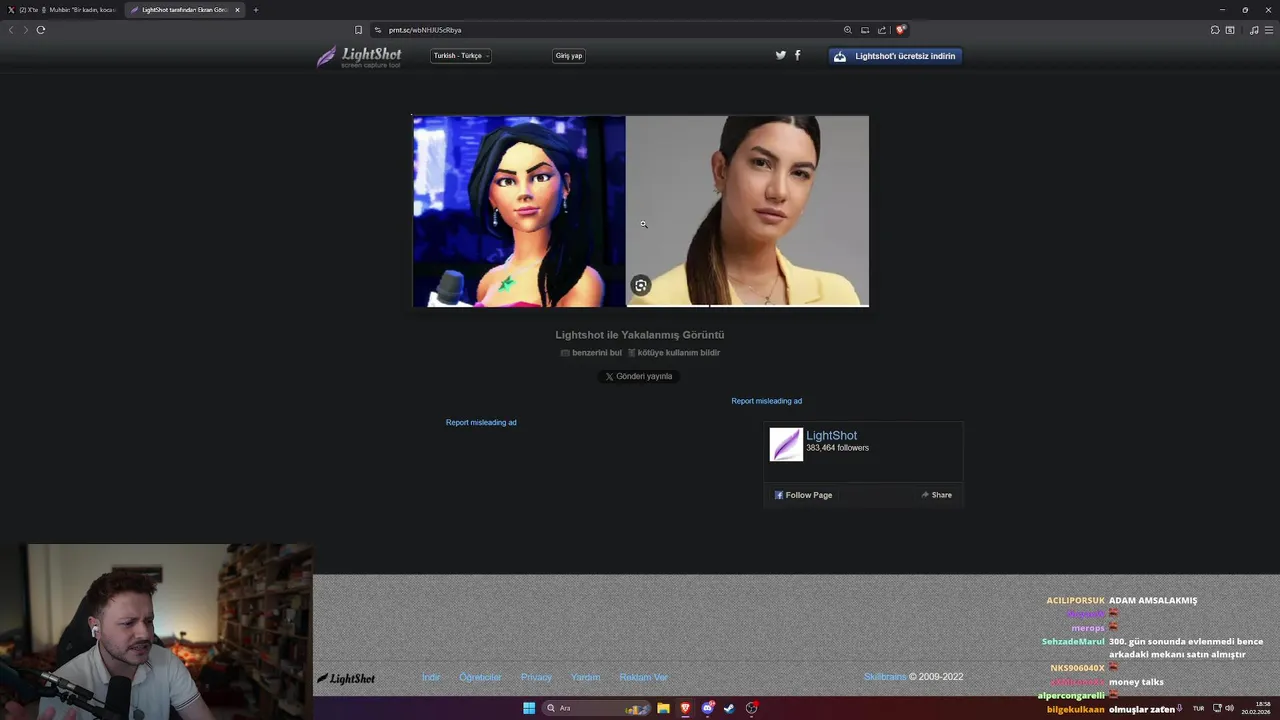
Task: Click the Windows taskbar search box
Action: pos(597,708)
